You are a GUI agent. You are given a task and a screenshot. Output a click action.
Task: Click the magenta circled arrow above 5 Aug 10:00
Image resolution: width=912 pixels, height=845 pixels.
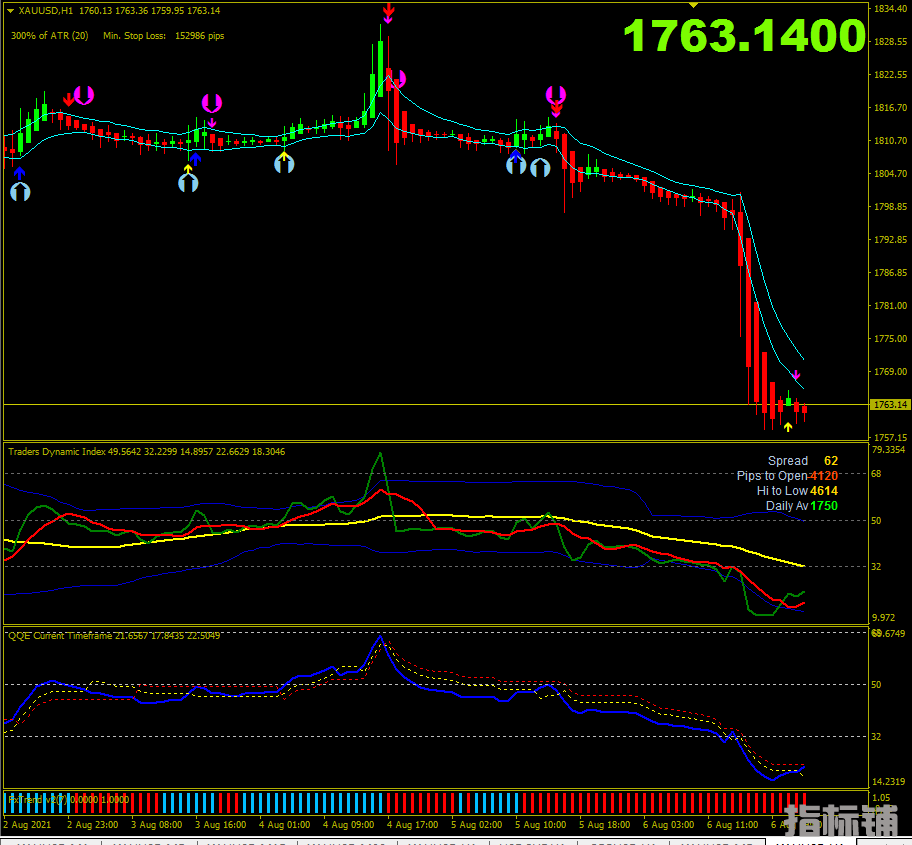[x=556, y=94]
